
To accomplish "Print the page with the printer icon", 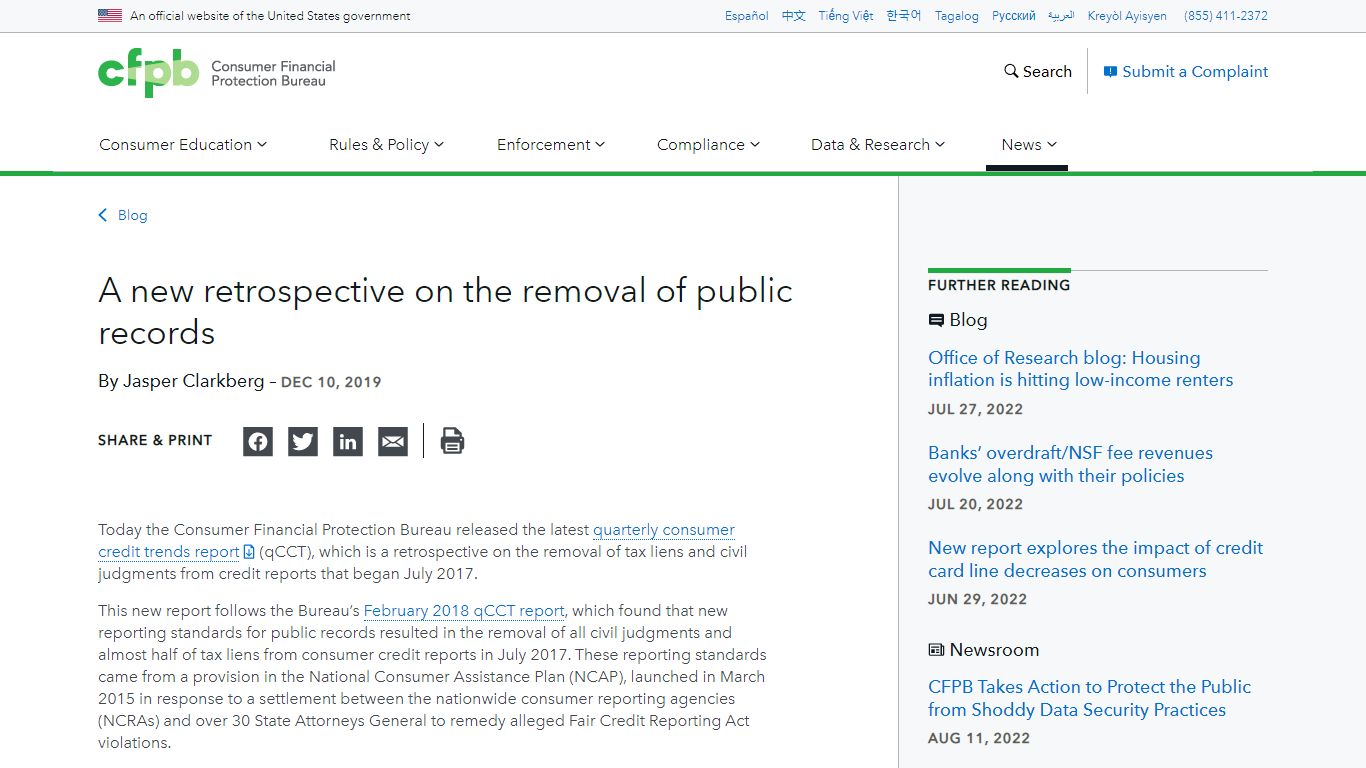I will 452,441.
